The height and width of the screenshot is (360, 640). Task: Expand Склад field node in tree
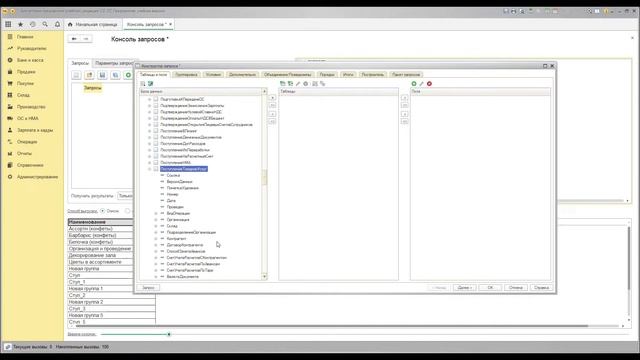(x=156, y=226)
